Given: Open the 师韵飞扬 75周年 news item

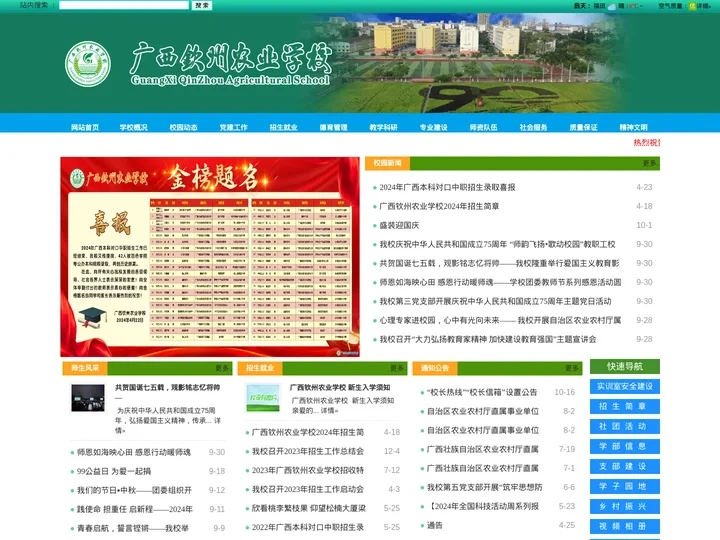Looking at the screenshot, I should click(497, 244).
